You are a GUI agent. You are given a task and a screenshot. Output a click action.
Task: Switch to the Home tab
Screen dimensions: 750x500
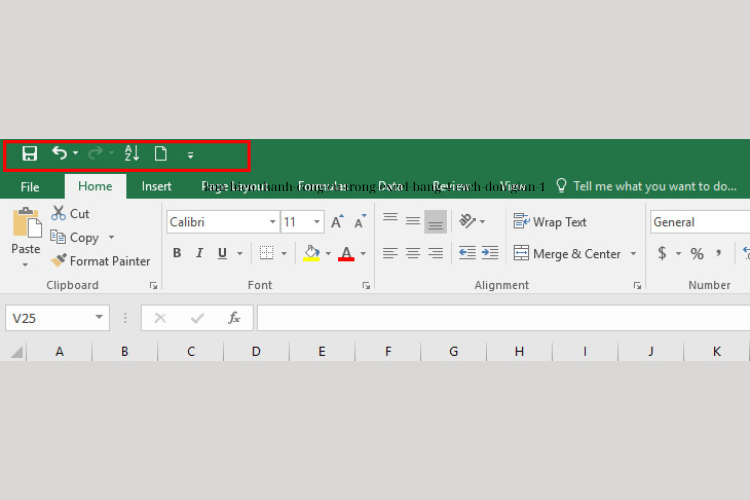(x=95, y=186)
